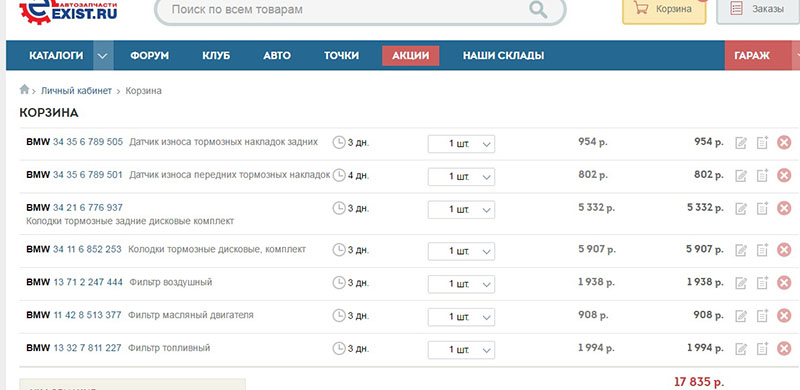Add-to-list icon for item 34 35 6 789 505
800x390 pixels.
tap(762, 142)
